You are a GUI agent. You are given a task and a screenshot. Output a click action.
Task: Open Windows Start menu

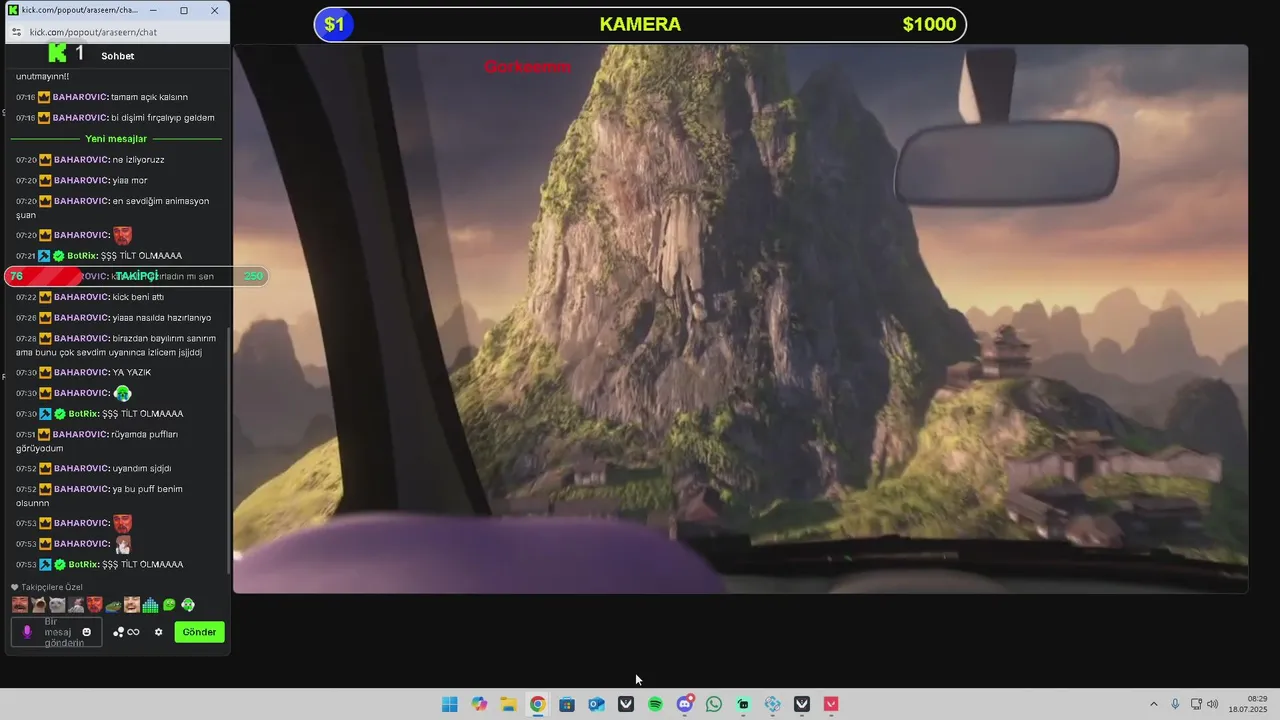tap(450, 704)
